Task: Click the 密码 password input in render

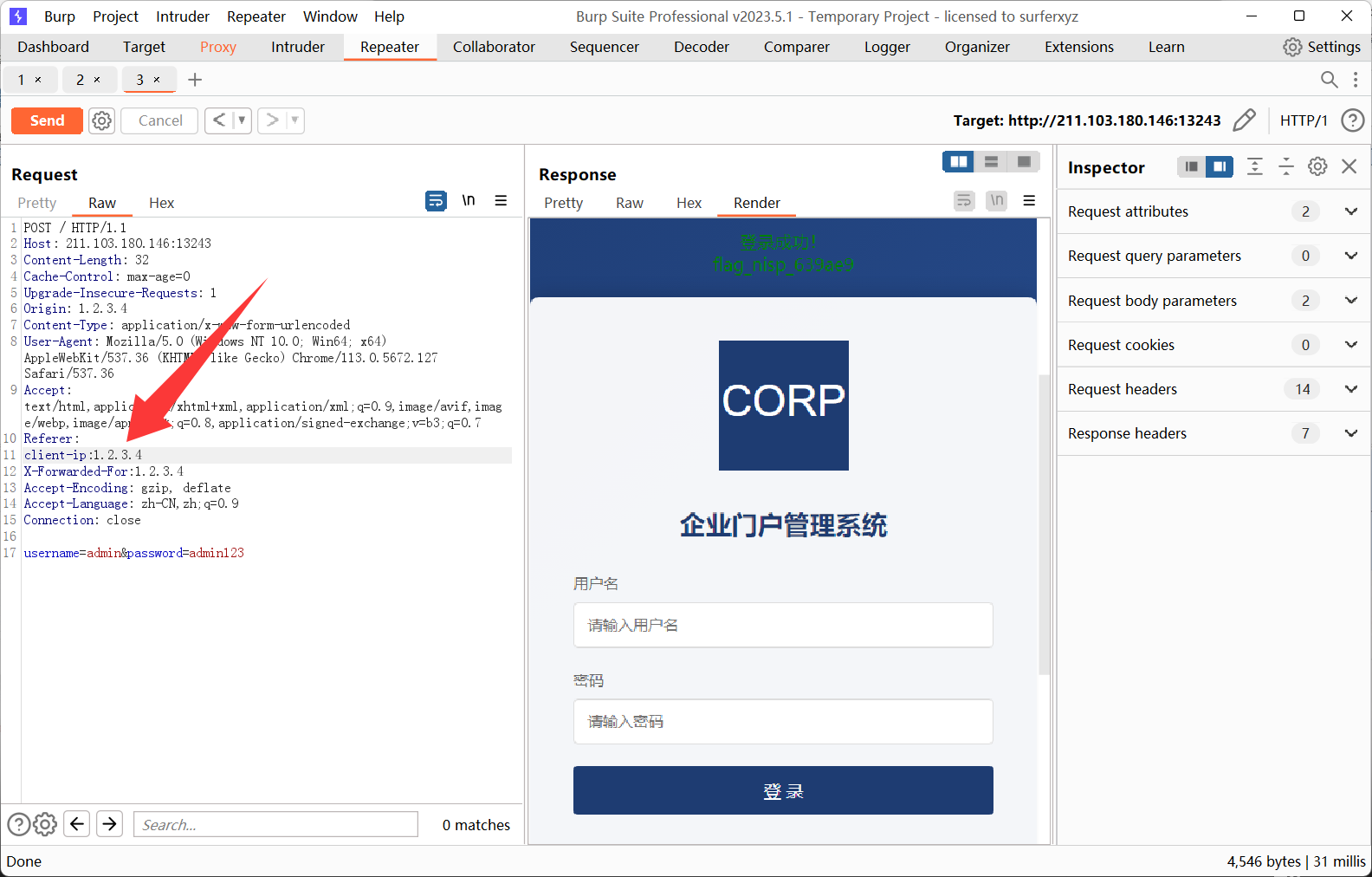Action: pos(783,721)
